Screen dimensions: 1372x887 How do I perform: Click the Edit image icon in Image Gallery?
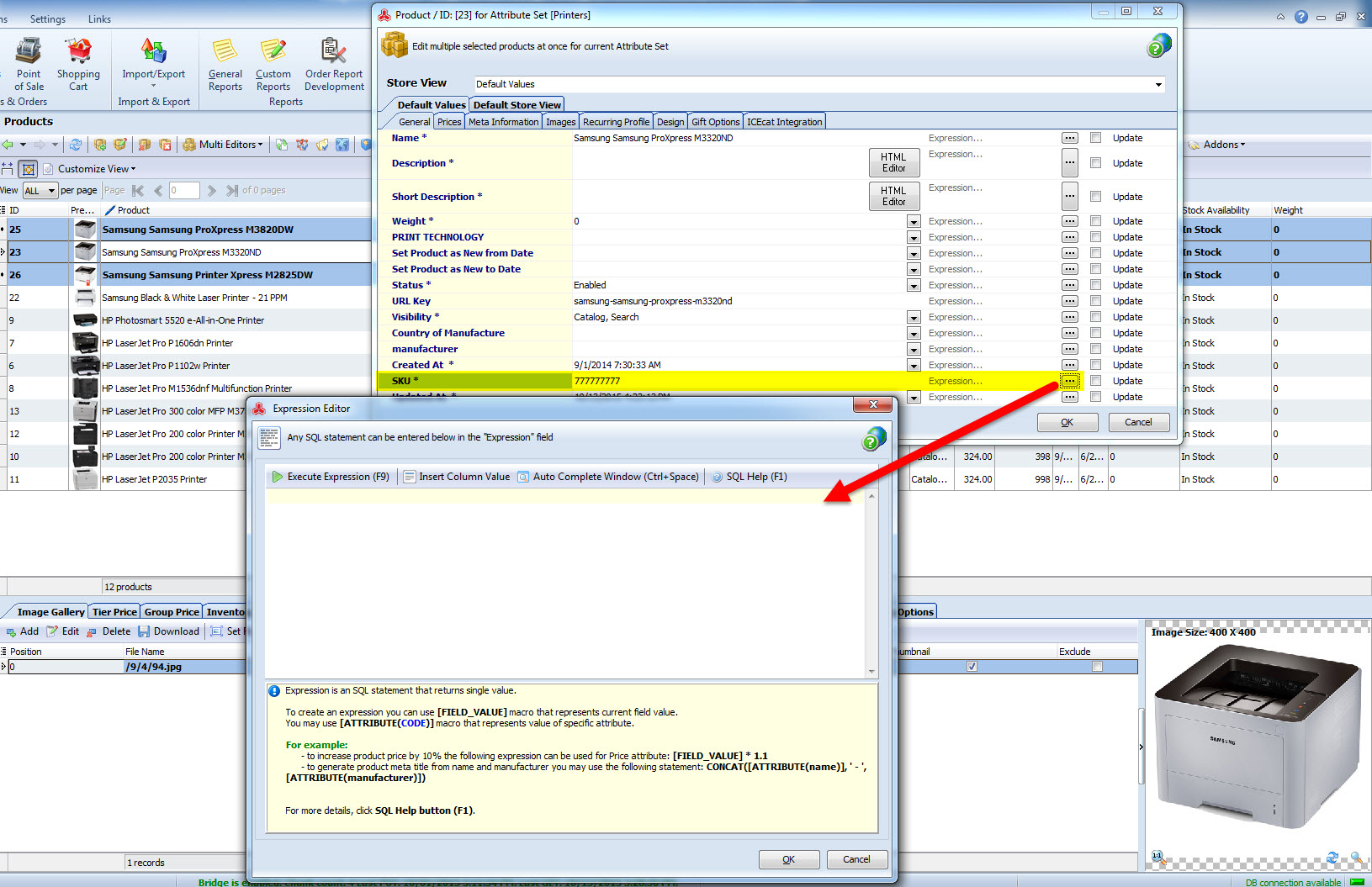tap(52, 631)
